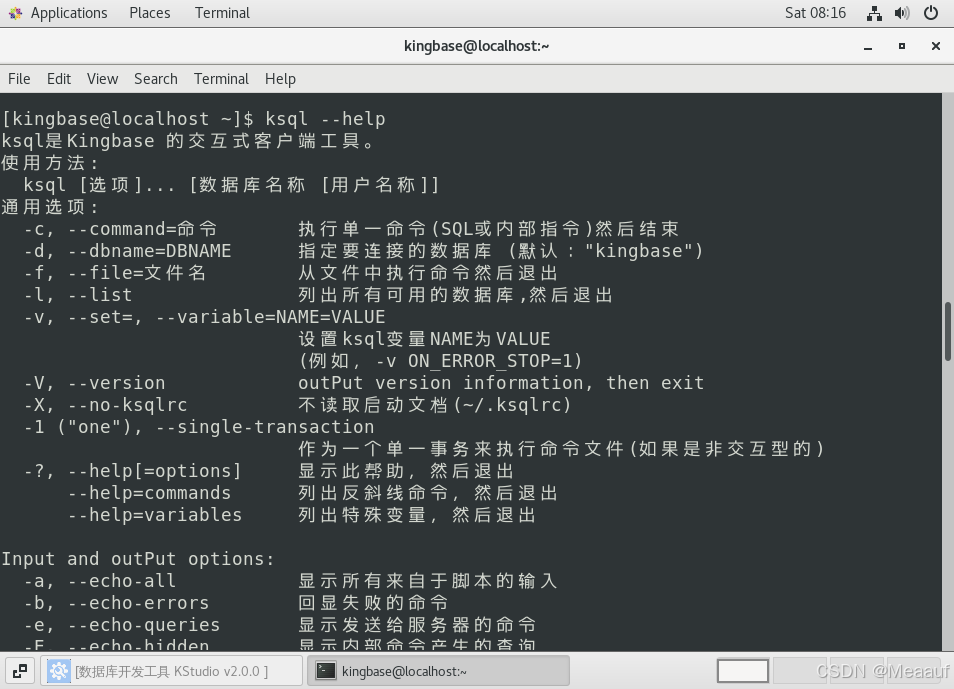The width and height of the screenshot is (954, 689).
Task: Click the terminal icon in the taskbar entry
Action: pos(326,671)
